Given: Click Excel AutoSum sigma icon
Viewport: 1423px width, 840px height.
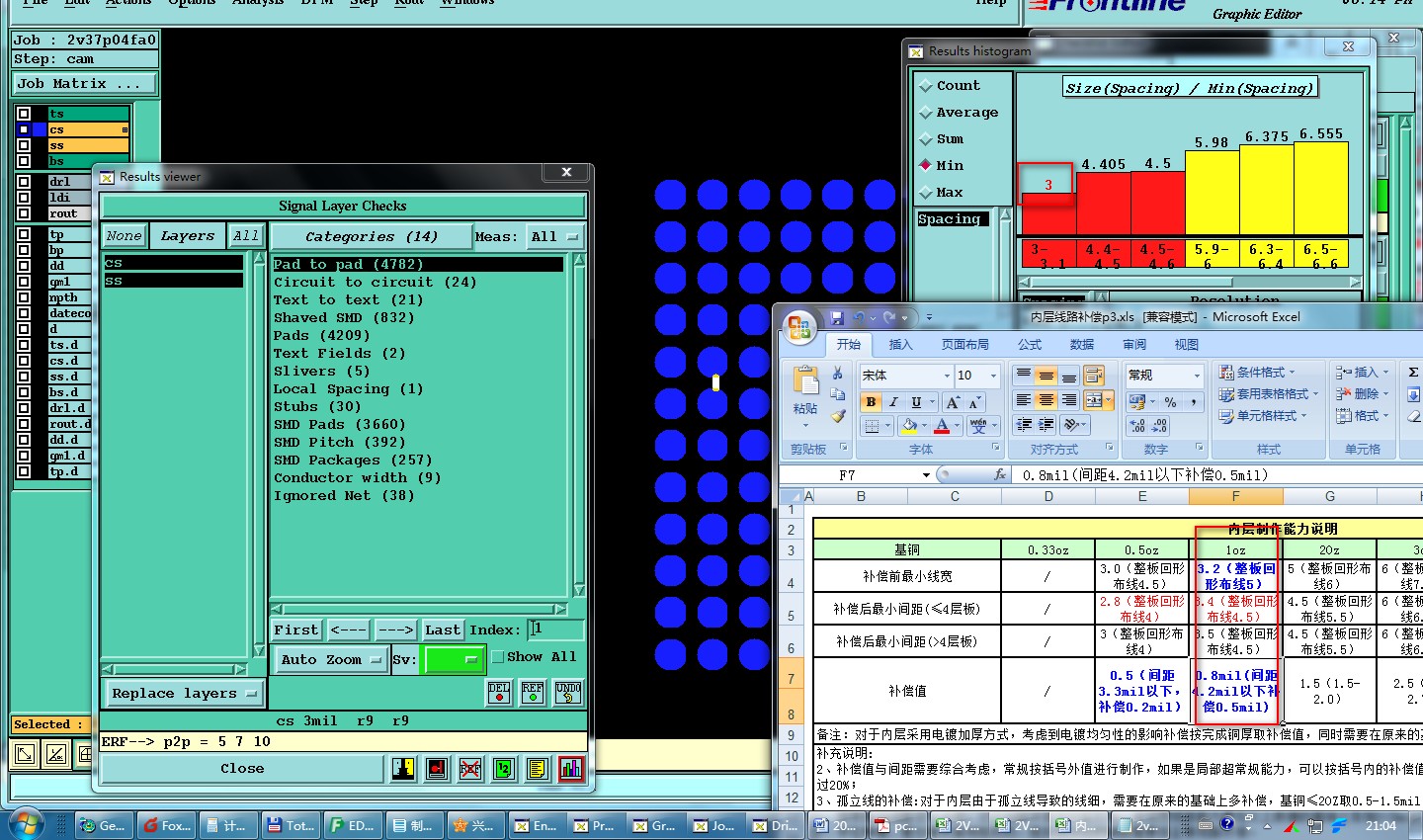Looking at the screenshot, I should [x=1413, y=373].
